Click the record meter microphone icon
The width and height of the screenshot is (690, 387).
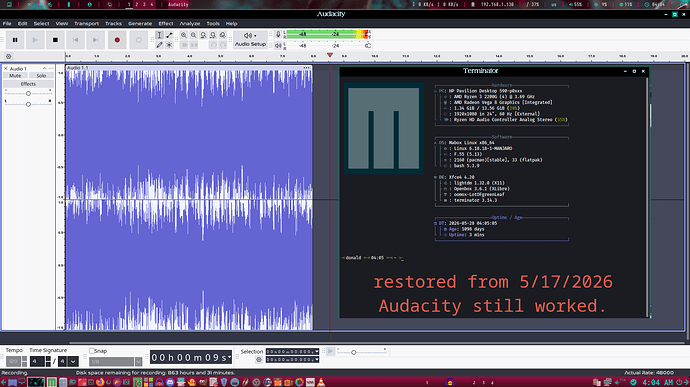278,34
